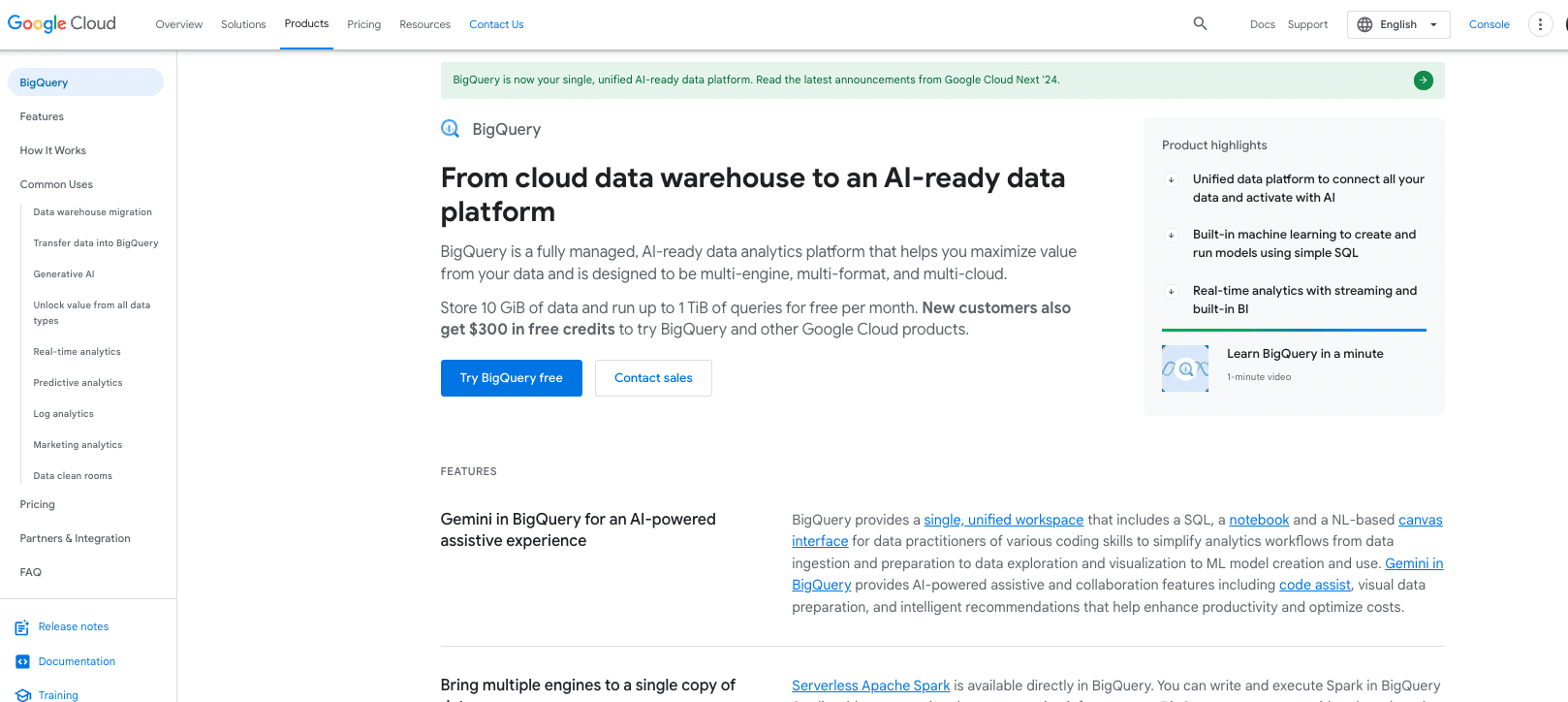This screenshot has width=1568, height=702.
Task: Expand 'Built-in machine learning' highlight arrow
Action: pos(1171,235)
